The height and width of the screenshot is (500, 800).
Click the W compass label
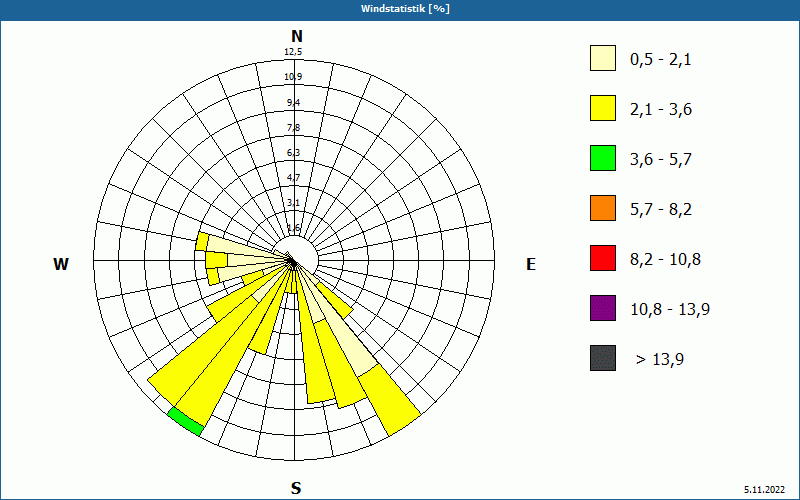tap(61, 264)
